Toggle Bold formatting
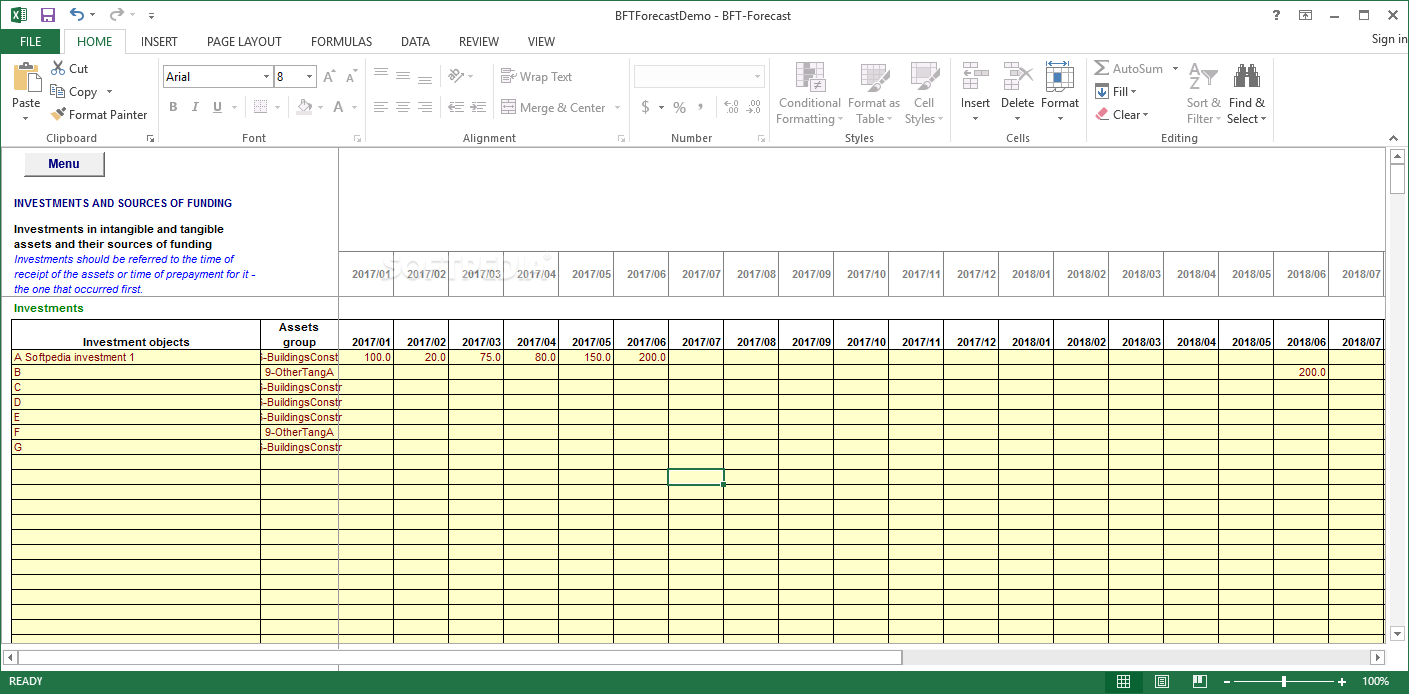Viewport: 1409px width, 694px height. click(173, 107)
